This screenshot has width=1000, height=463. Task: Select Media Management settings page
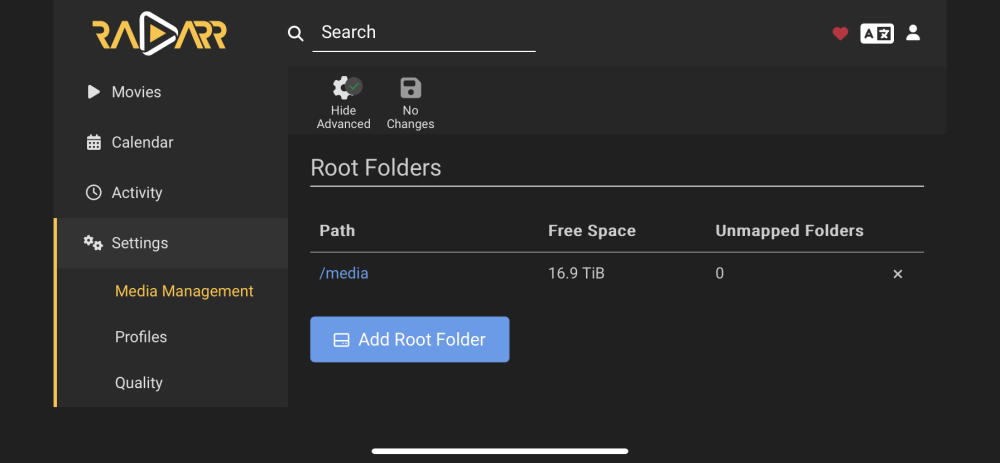coord(184,291)
